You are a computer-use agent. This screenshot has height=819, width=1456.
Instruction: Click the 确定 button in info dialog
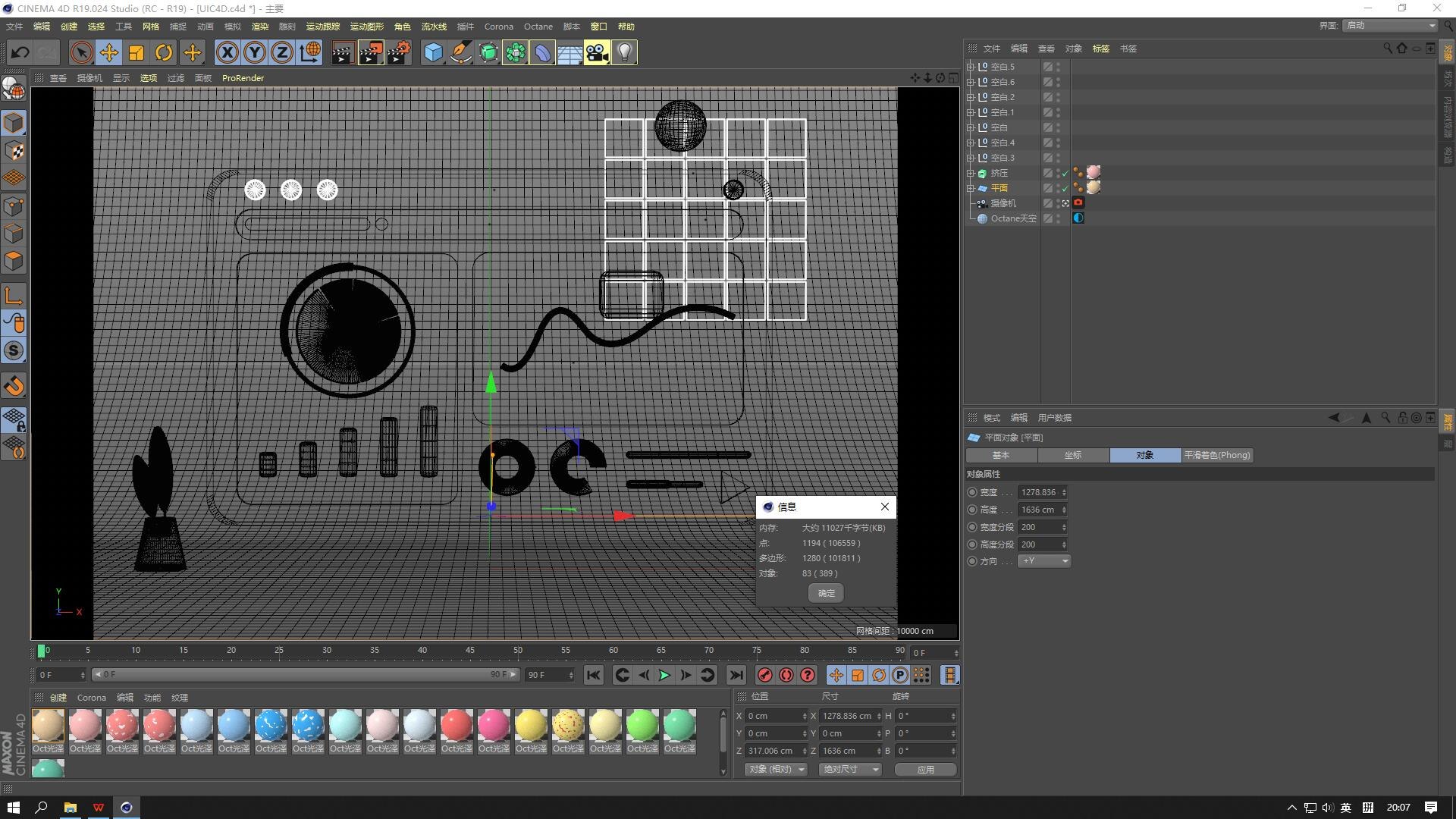[826, 593]
